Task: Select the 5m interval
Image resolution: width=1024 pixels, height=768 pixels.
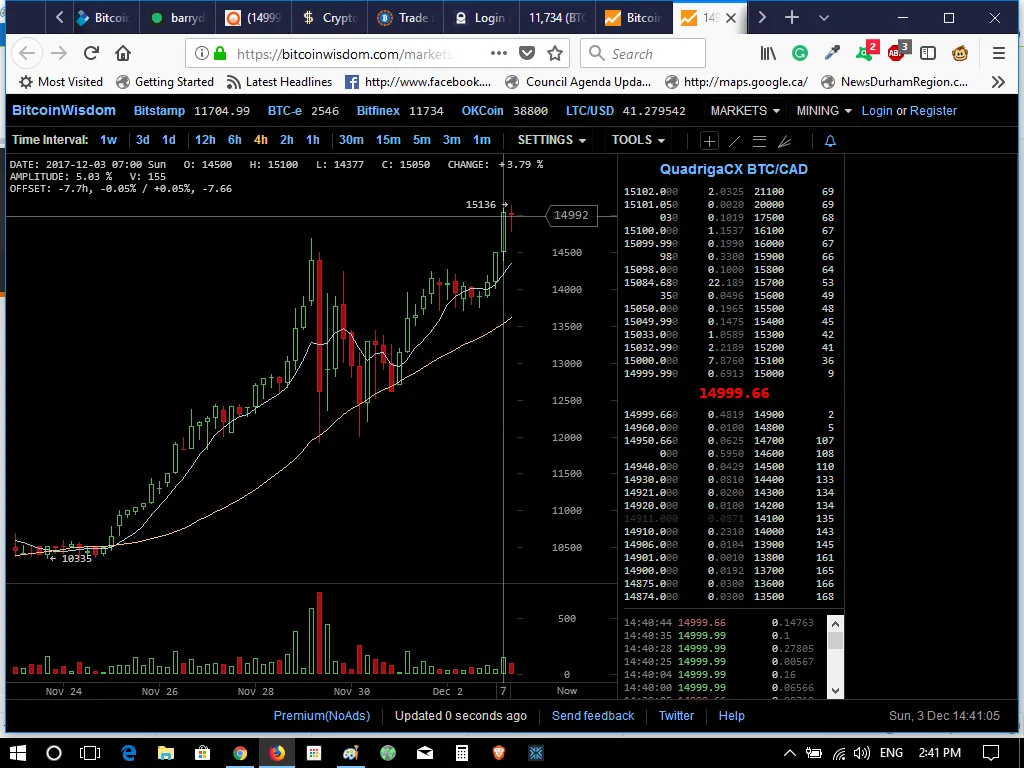Action: 422,140
